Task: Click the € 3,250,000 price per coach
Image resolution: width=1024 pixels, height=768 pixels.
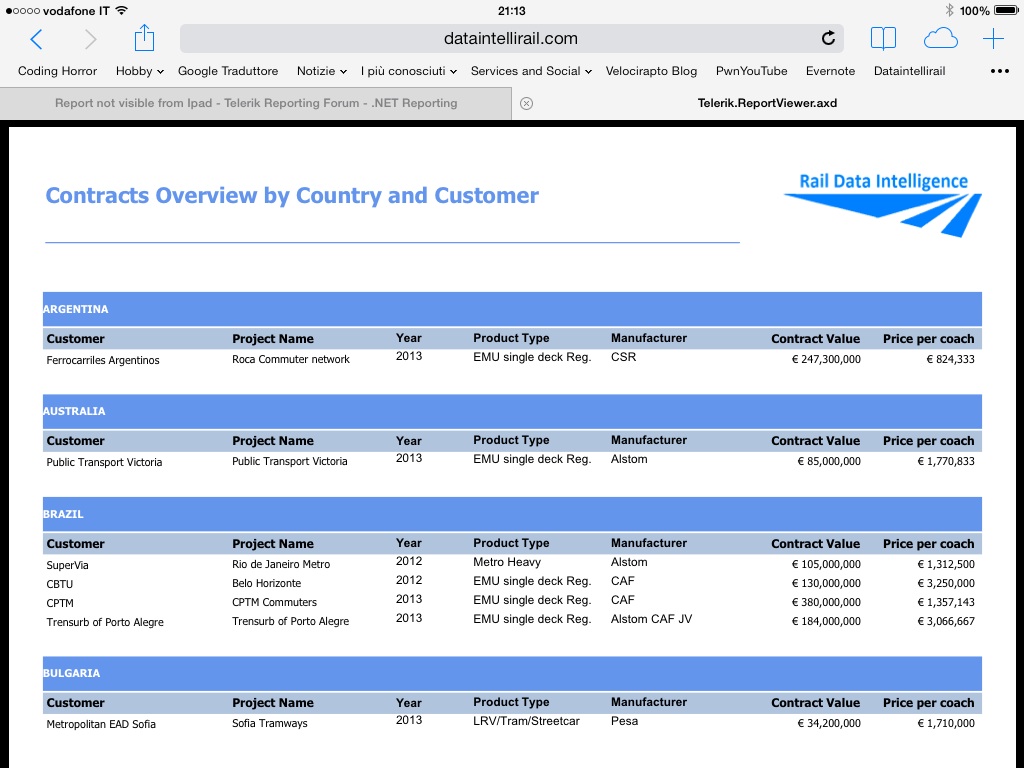Action: tap(946, 583)
